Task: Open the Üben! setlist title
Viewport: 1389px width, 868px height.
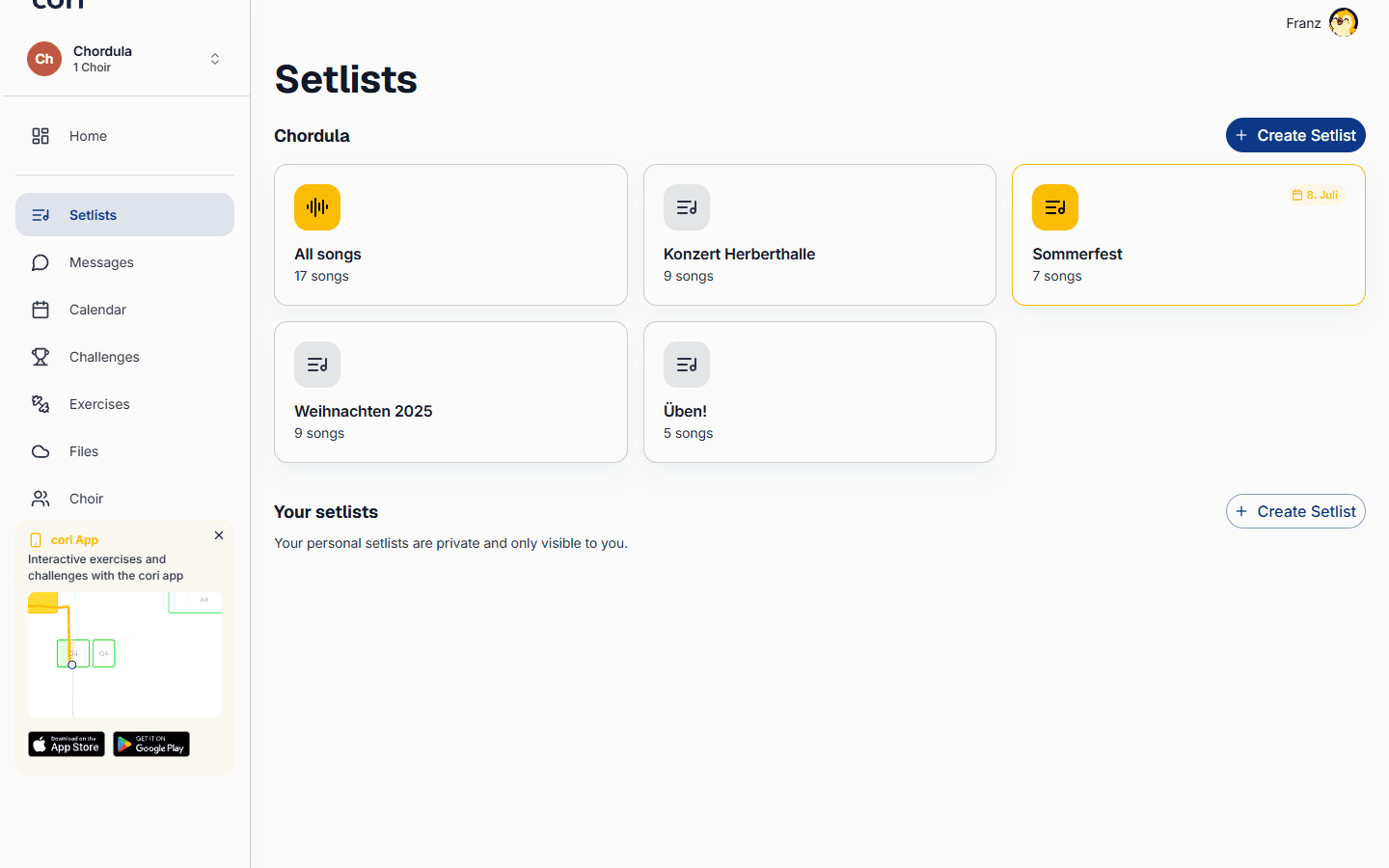Action: 685,411
